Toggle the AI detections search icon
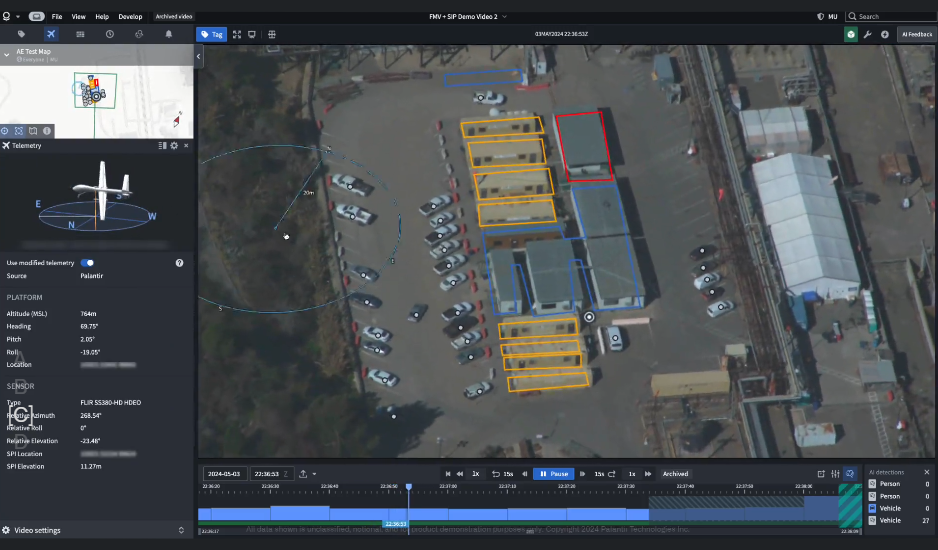 coord(850,474)
